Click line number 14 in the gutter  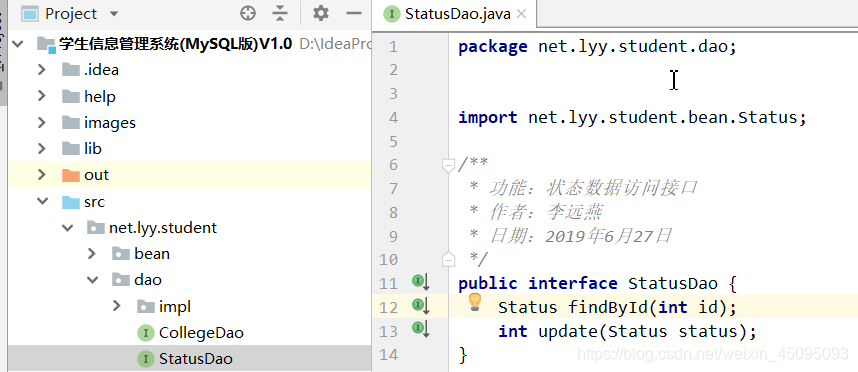pyautogui.click(x=388, y=355)
